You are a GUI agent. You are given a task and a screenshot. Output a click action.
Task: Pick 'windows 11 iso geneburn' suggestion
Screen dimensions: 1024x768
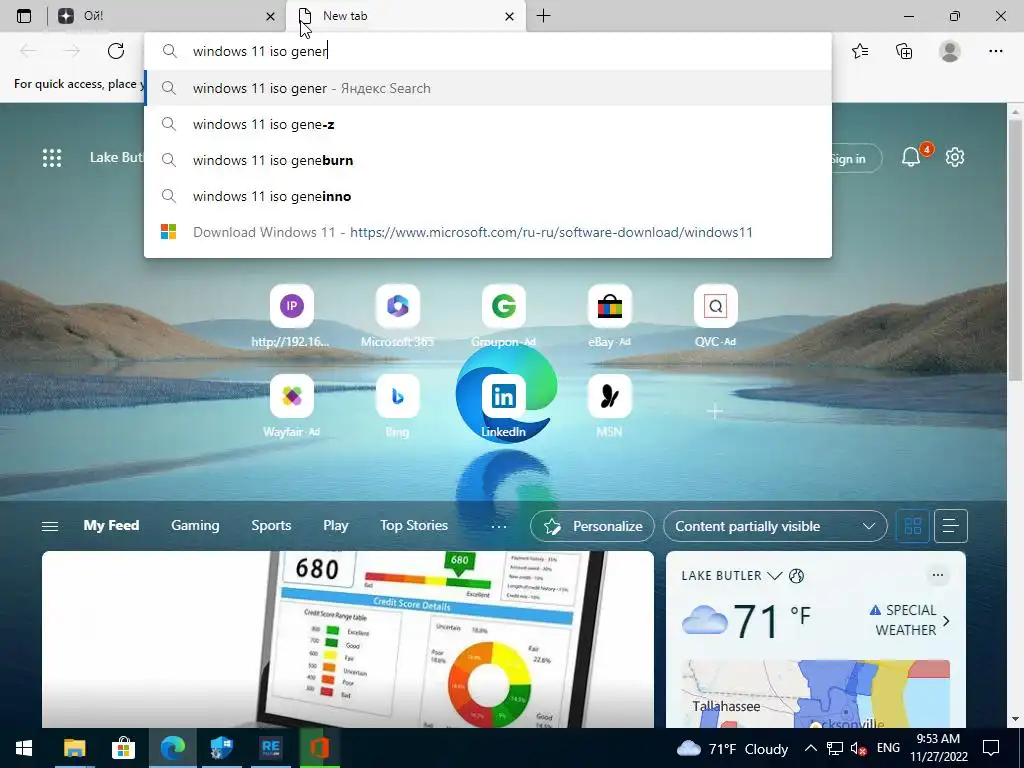coord(488,160)
